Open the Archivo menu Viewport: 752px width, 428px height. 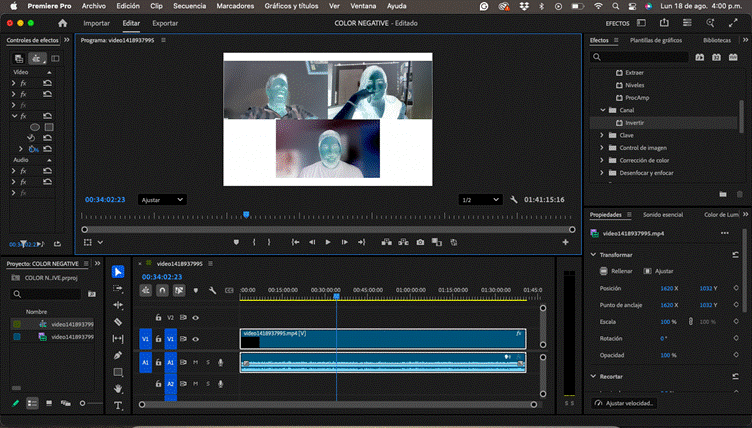pos(94,6)
